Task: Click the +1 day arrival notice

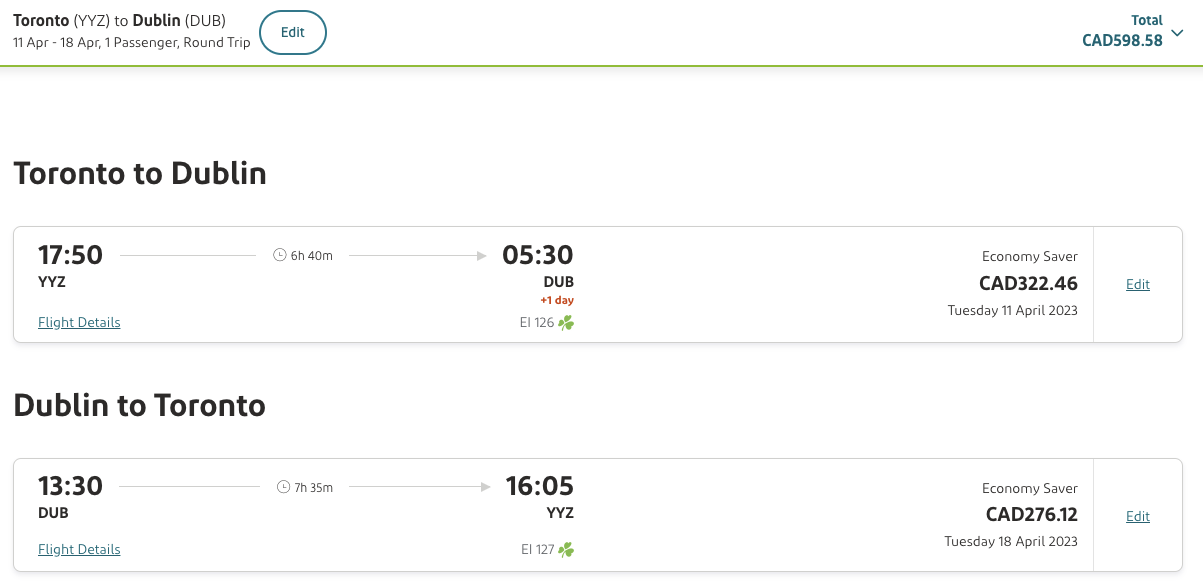Action: (x=557, y=300)
